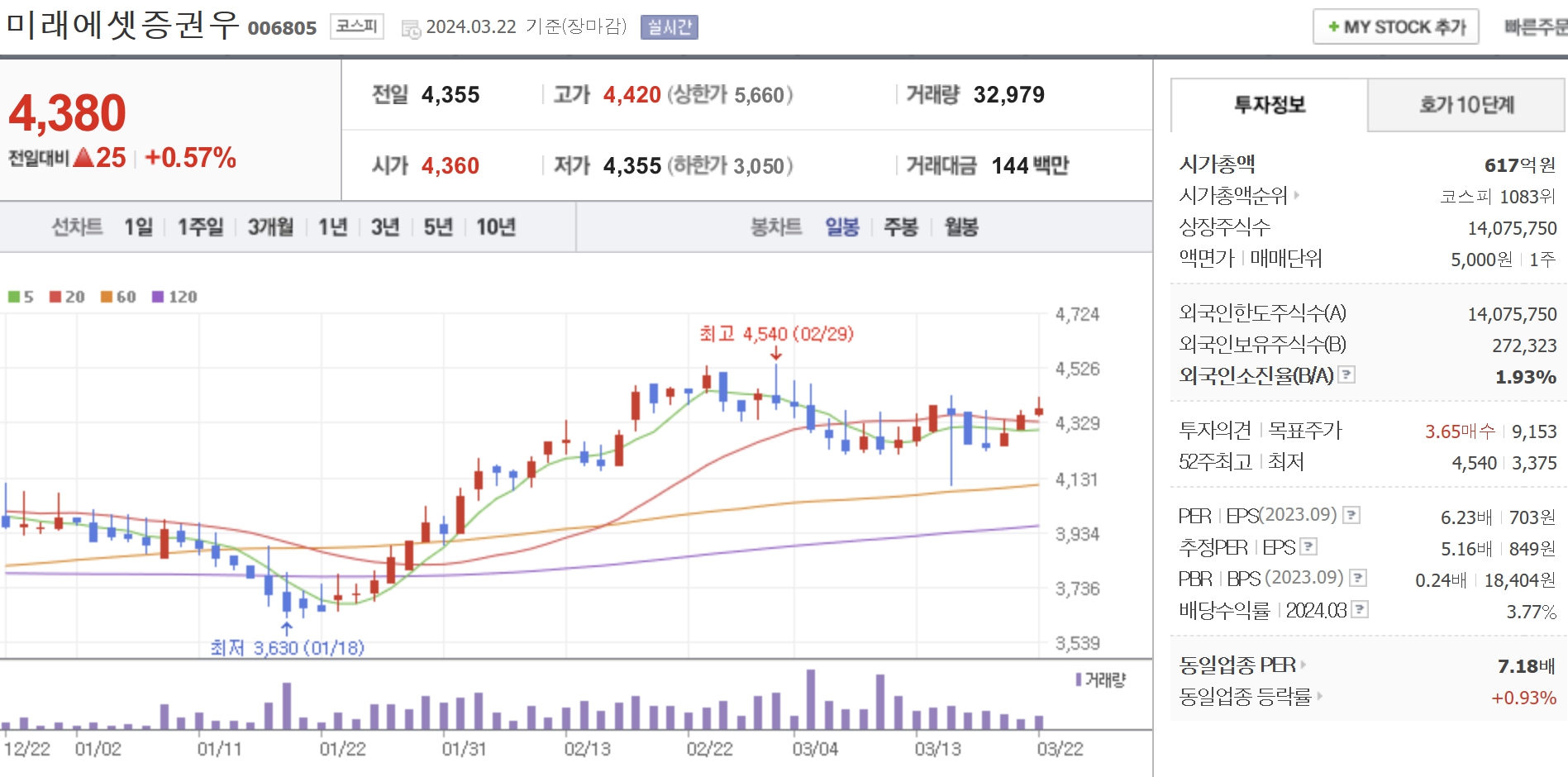Click the 상장주식수 value 14,075,750
This screenshot has width=1568, height=777.
click(x=1512, y=228)
